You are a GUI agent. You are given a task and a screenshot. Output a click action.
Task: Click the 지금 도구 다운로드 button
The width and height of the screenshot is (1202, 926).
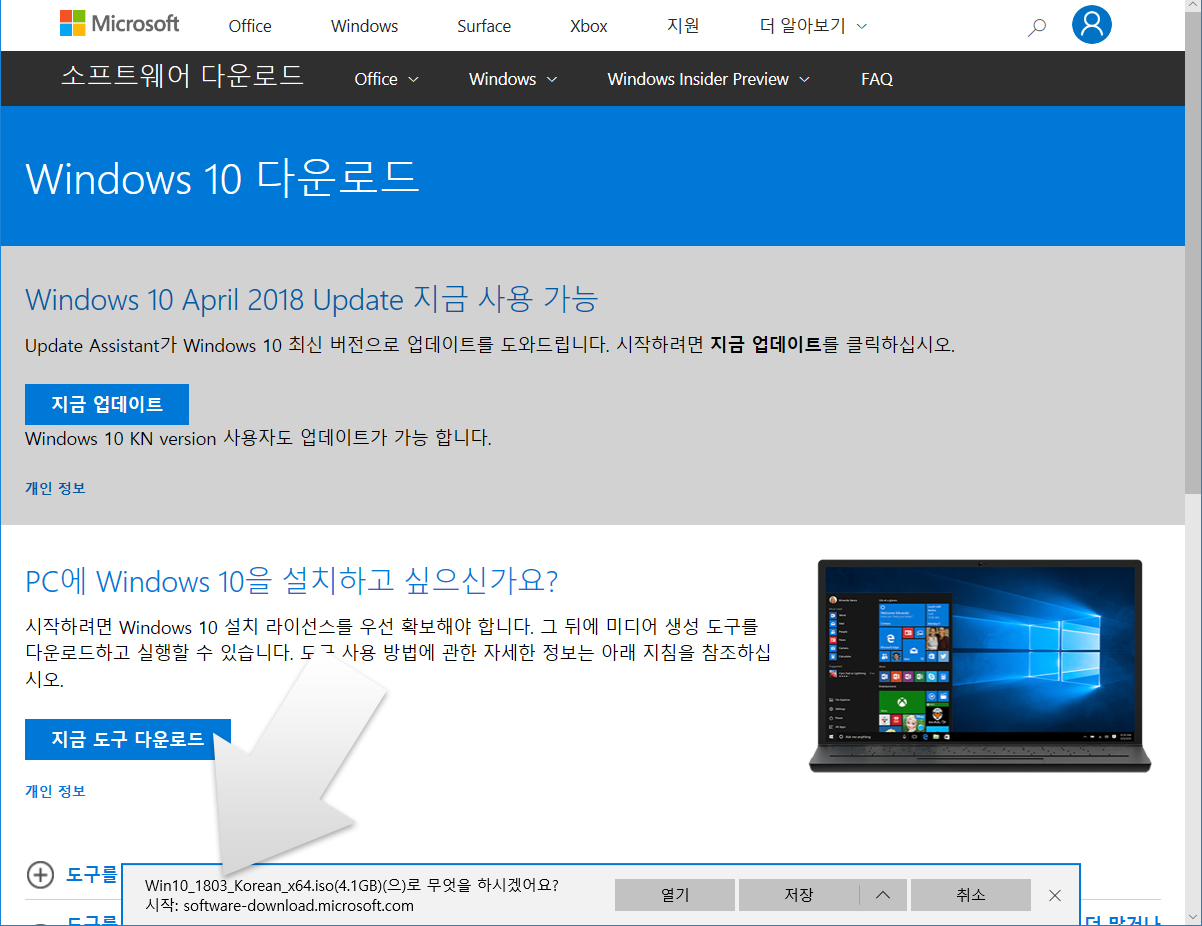(x=128, y=739)
